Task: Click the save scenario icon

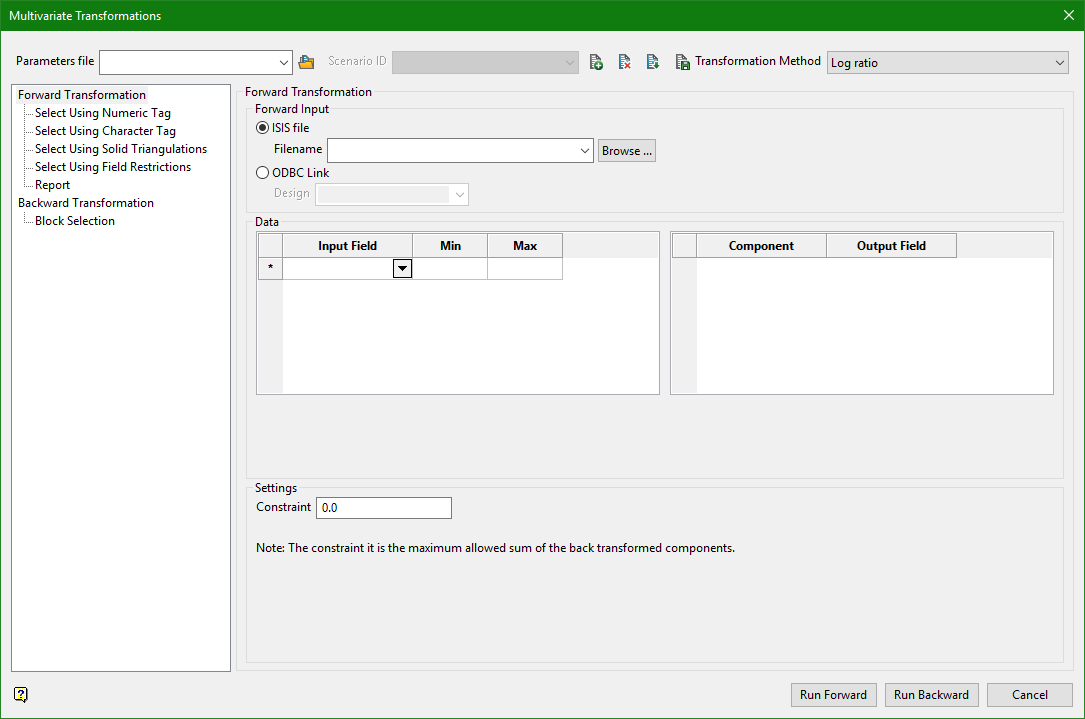Action: pyautogui.click(x=682, y=62)
